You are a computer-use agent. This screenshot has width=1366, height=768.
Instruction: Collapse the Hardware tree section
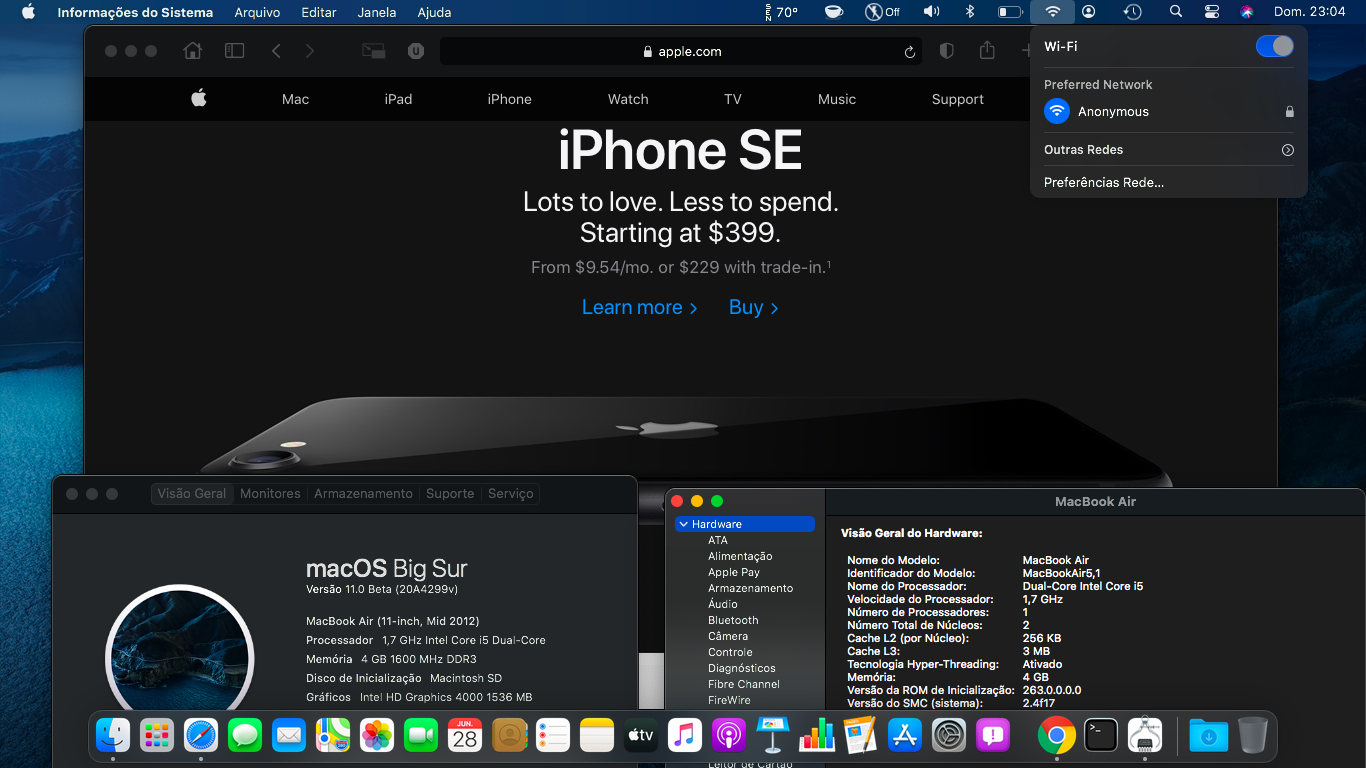click(683, 524)
